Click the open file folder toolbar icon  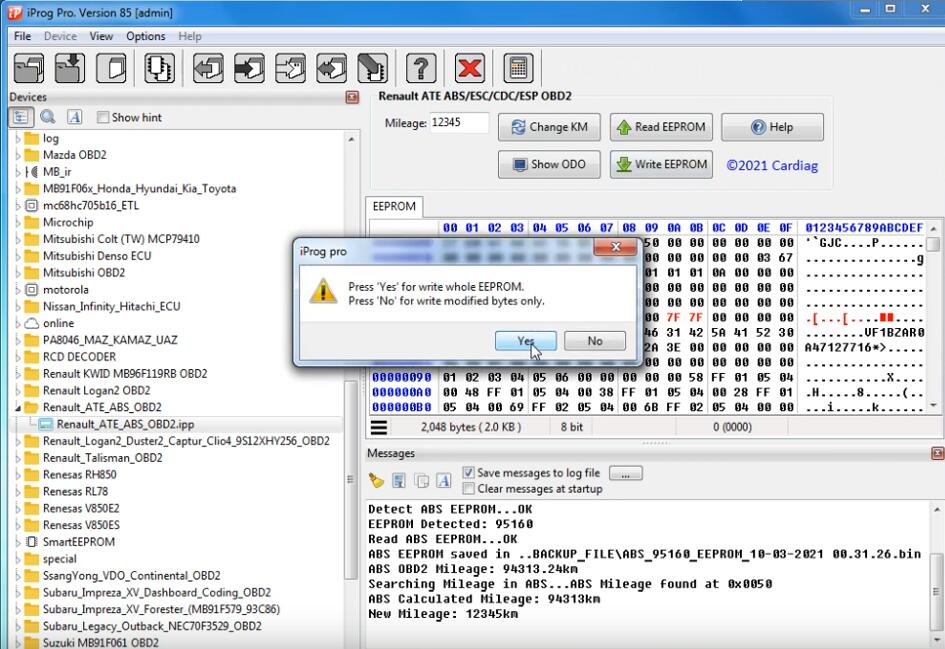click(28, 67)
